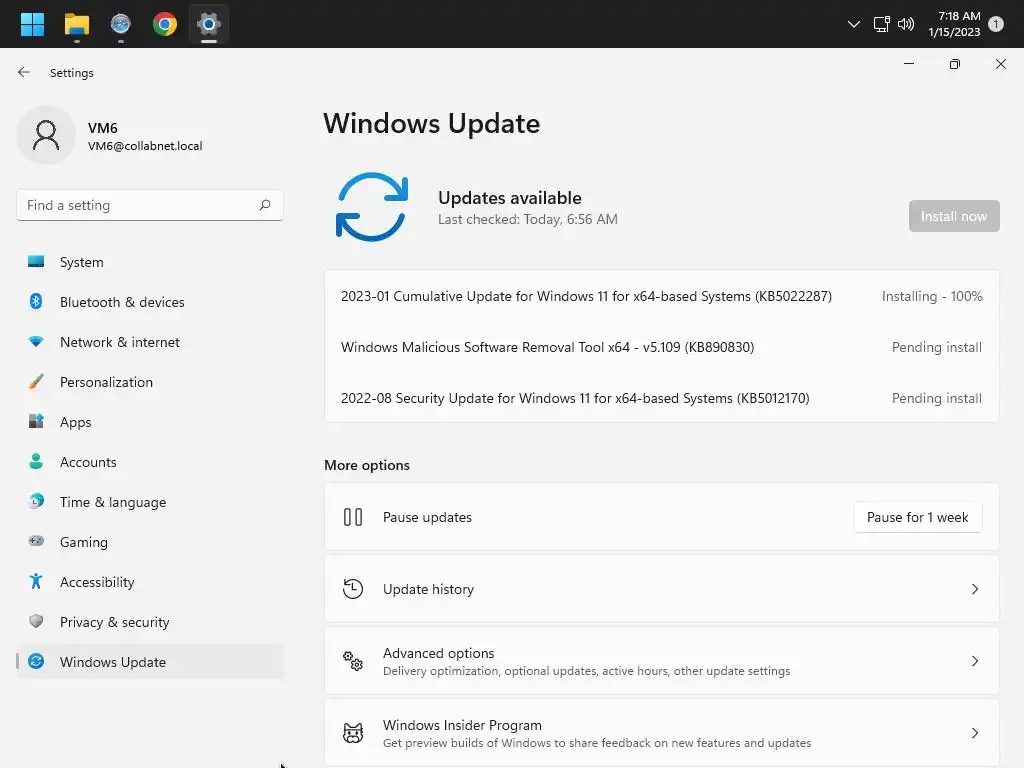The image size is (1024, 768).
Task: Click the VM6 user profile avatar
Action: click(46, 135)
